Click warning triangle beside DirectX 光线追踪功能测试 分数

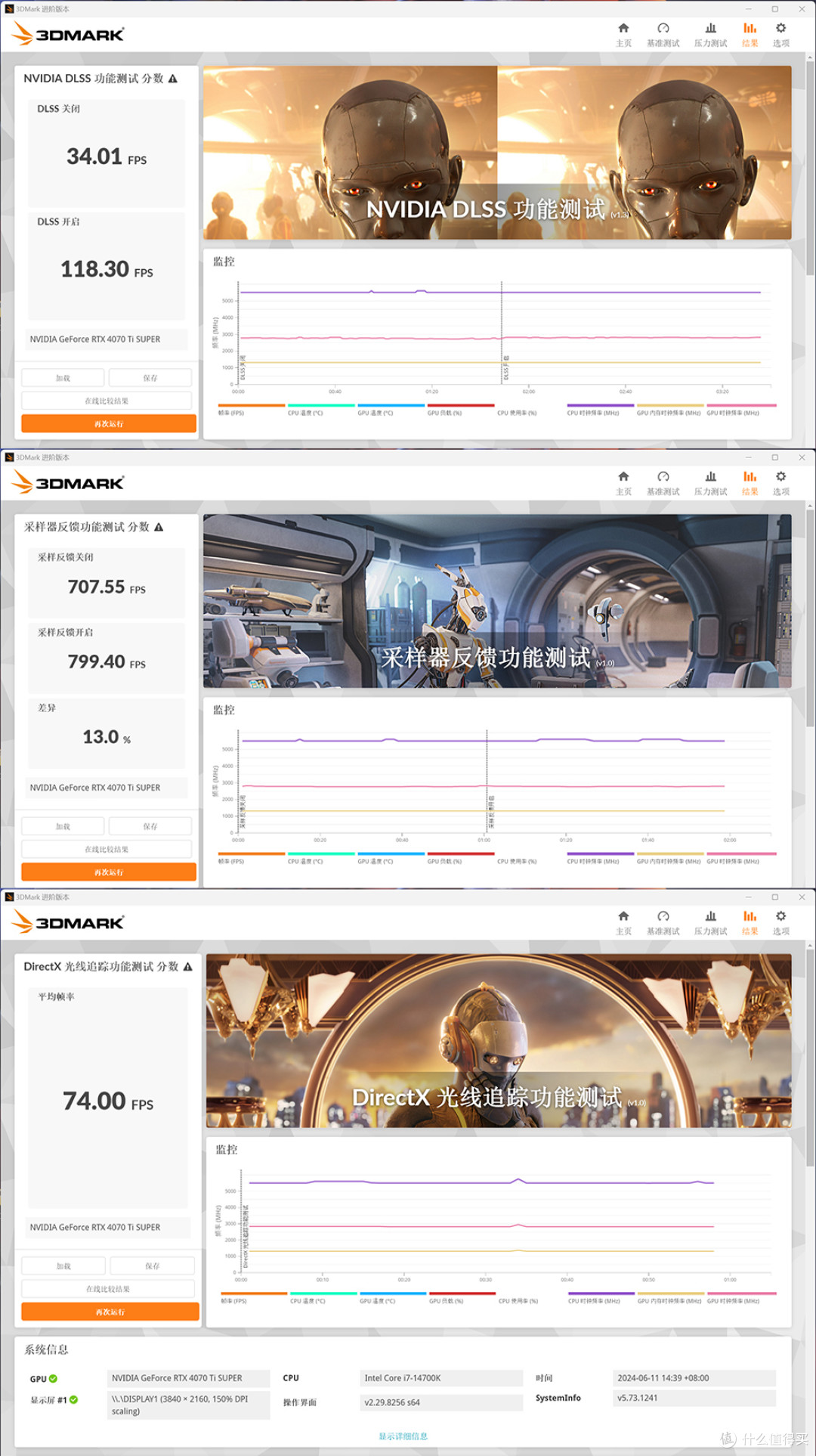tap(187, 967)
